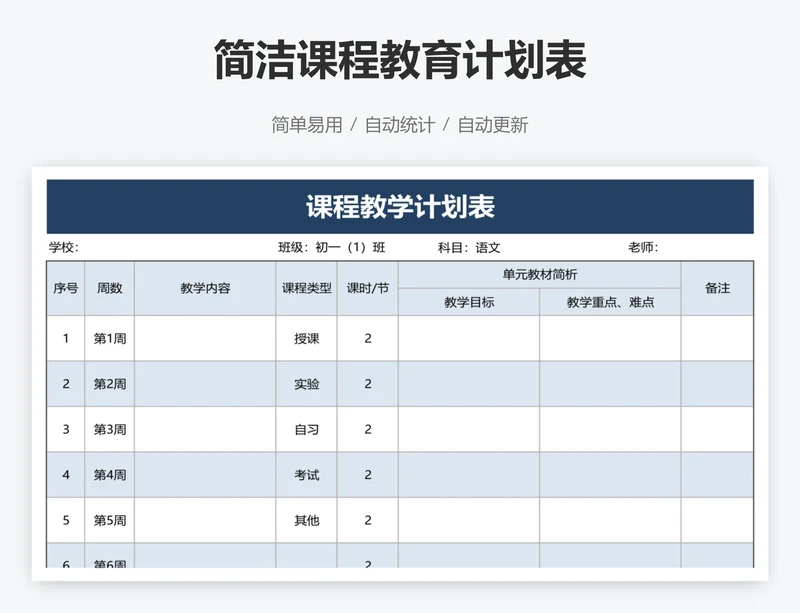This screenshot has width=800, height=613.
Task: Select the 授课 course type cell
Action: pyautogui.click(x=307, y=338)
